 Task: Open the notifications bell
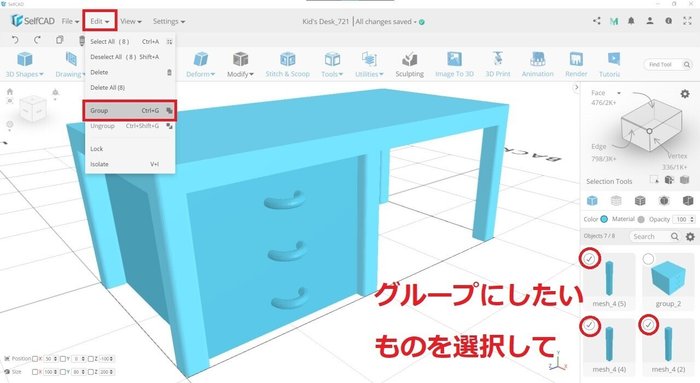pos(631,21)
